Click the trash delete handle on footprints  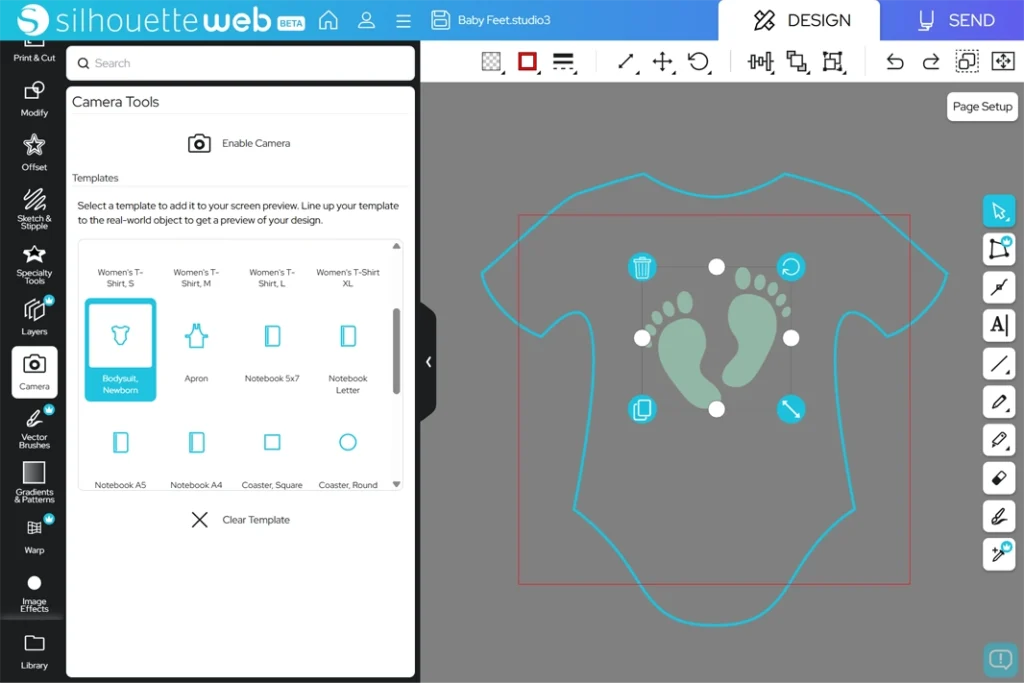tap(642, 267)
